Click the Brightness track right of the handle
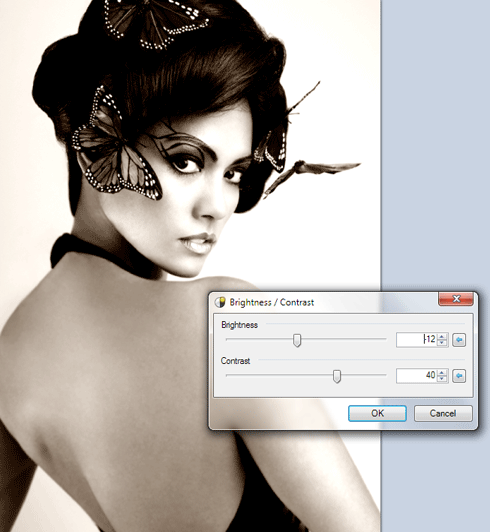The image size is (490, 532). (x=343, y=339)
